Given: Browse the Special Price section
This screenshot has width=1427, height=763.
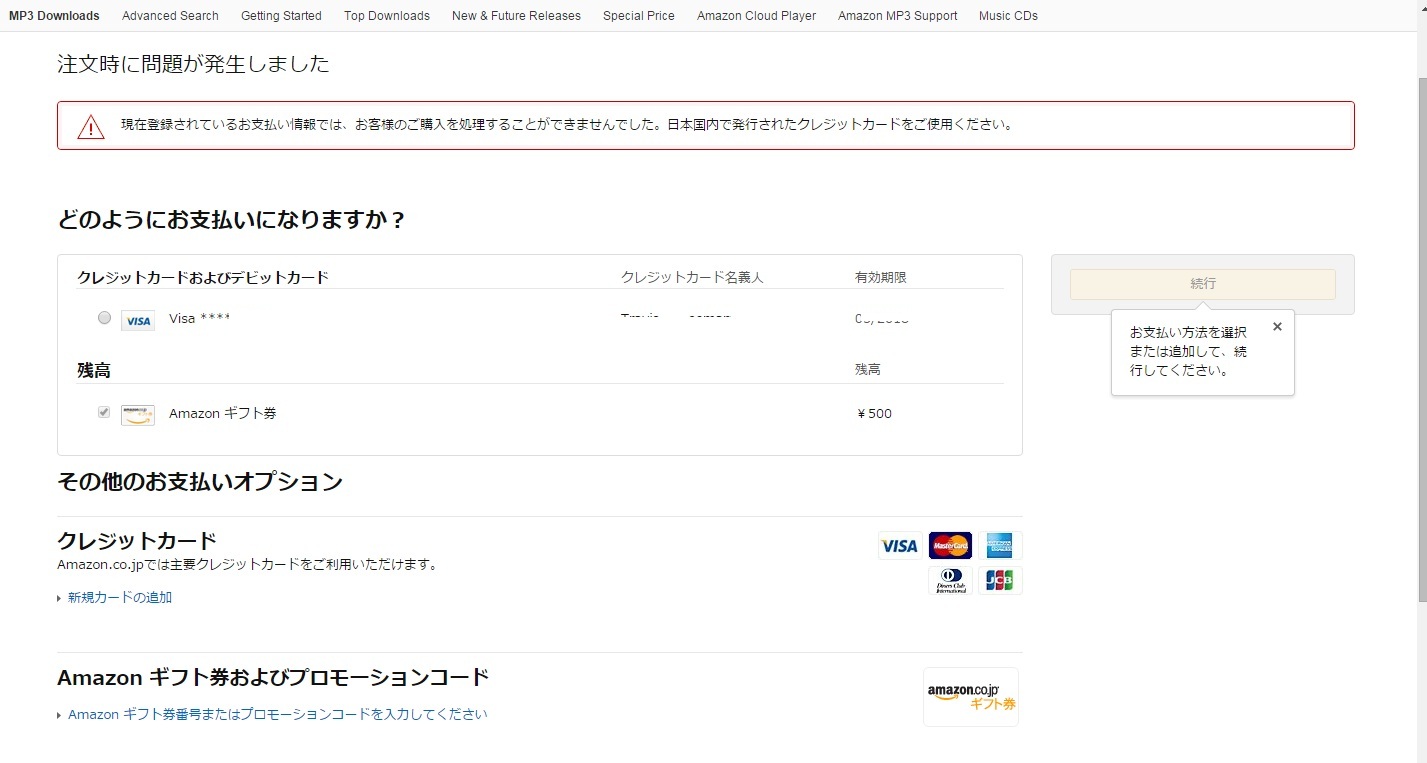Looking at the screenshot, I should [639, 16].
